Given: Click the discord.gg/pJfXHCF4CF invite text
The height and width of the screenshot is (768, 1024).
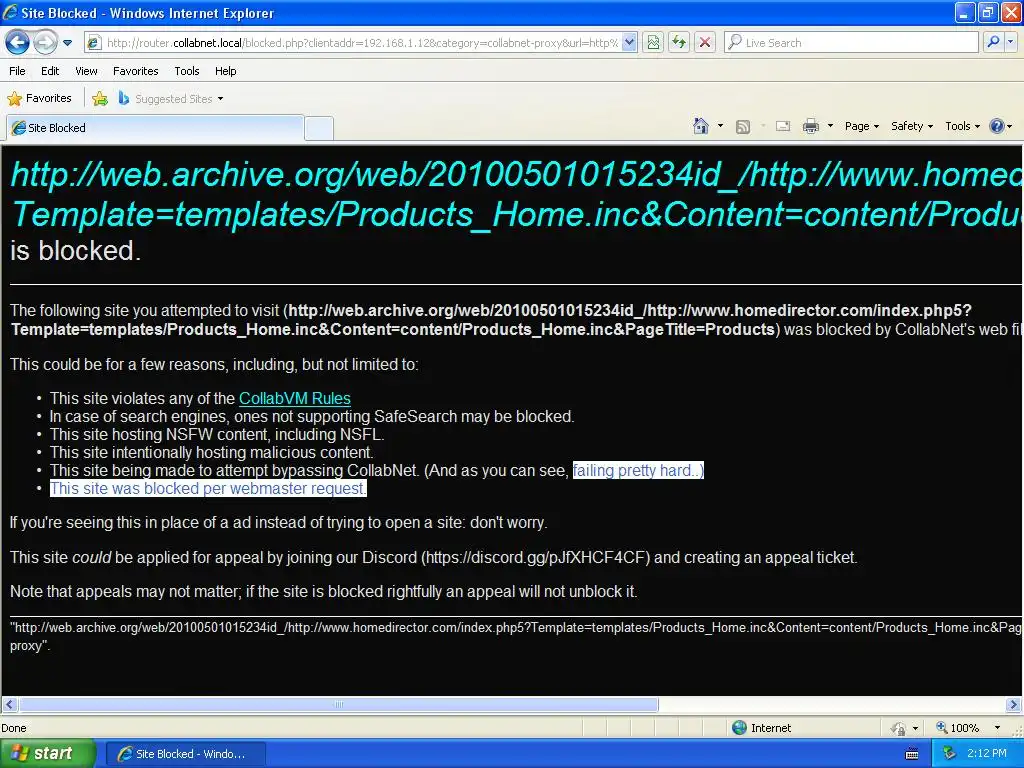Looking at the screenshot, I should (536, 558).
